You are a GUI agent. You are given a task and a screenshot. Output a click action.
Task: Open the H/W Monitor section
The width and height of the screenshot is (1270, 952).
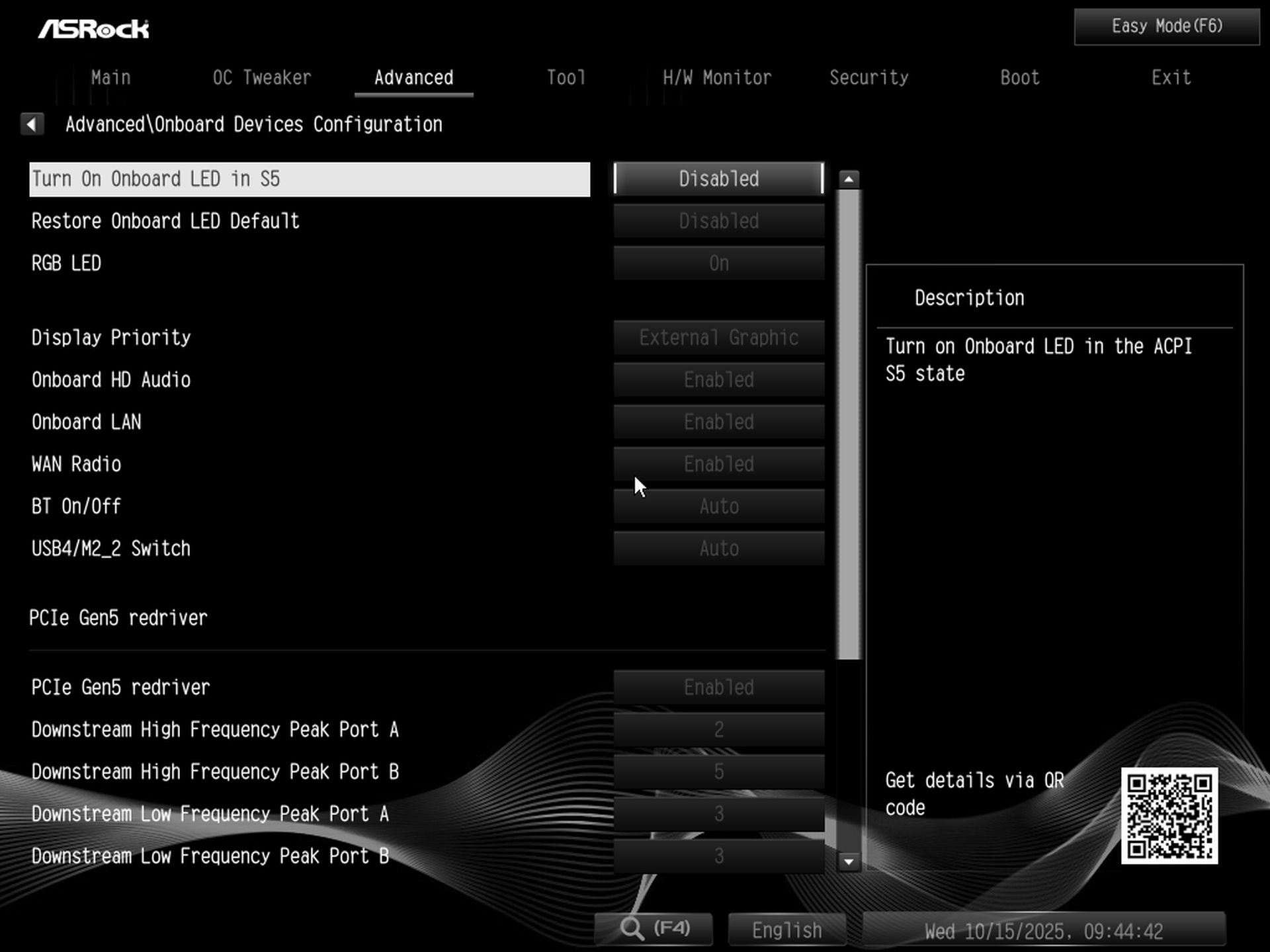point(717,77)
